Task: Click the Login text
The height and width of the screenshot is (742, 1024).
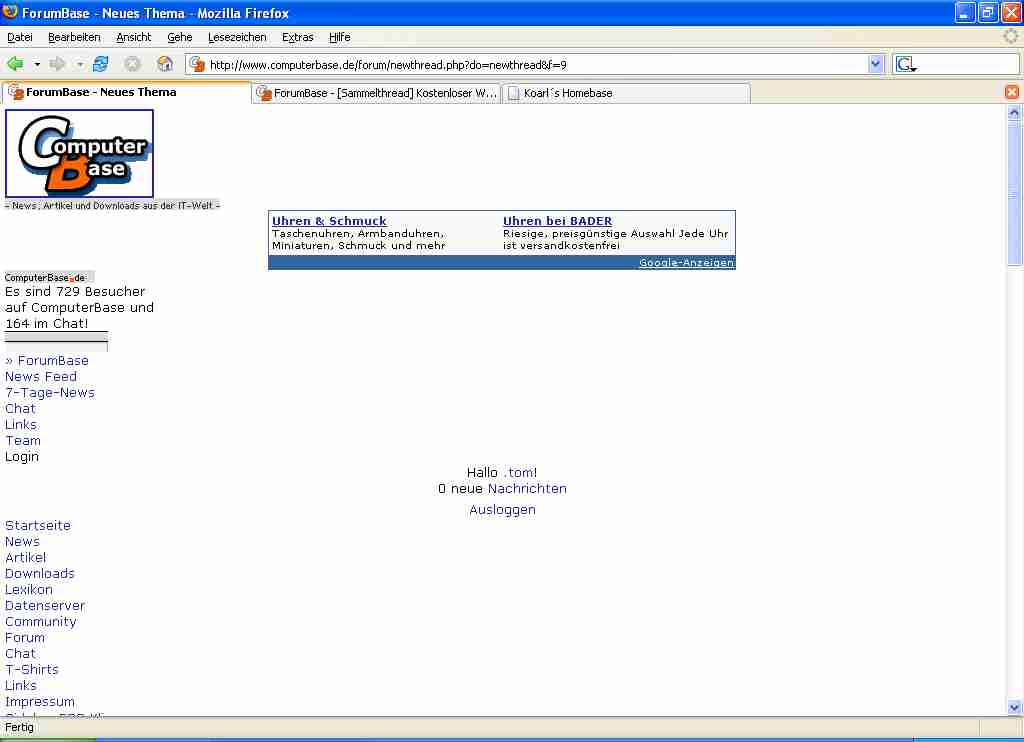Action: 22,457
